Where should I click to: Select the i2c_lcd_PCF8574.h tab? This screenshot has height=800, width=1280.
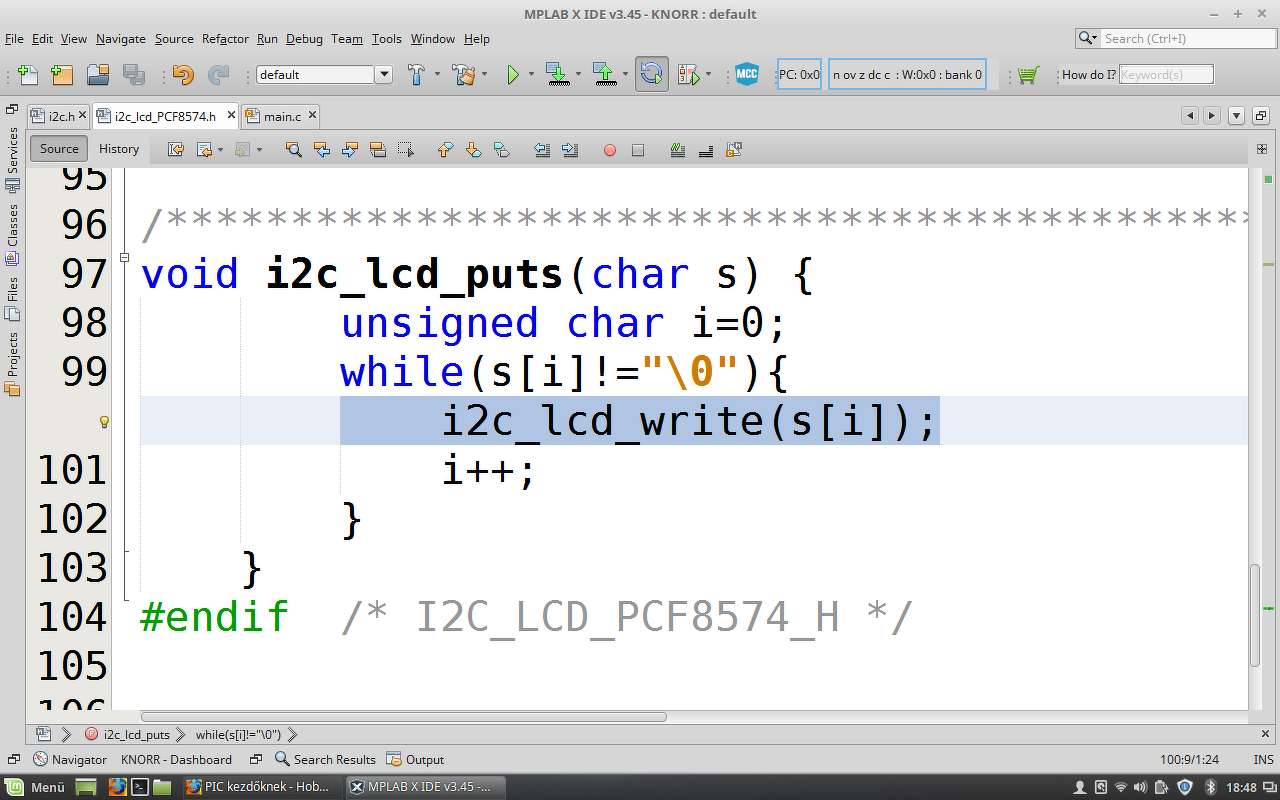(165, 116)
